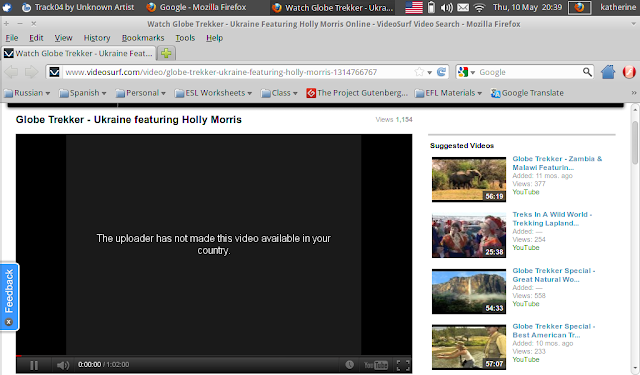
Task: Expand the Class bookmarks folder
Action: coord(279,93)
